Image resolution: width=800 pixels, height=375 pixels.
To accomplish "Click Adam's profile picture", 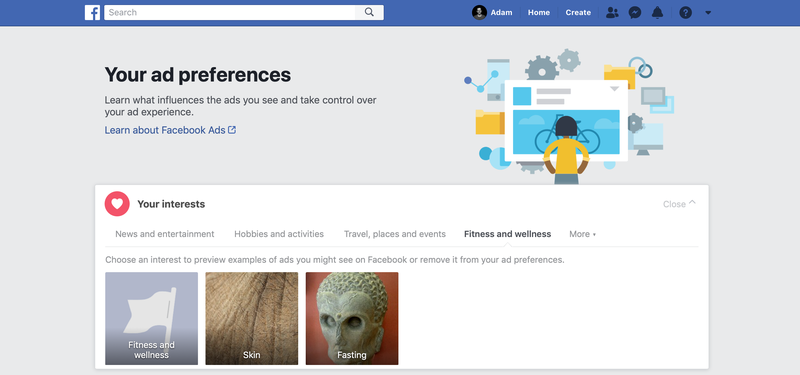I will click(479, 13).
